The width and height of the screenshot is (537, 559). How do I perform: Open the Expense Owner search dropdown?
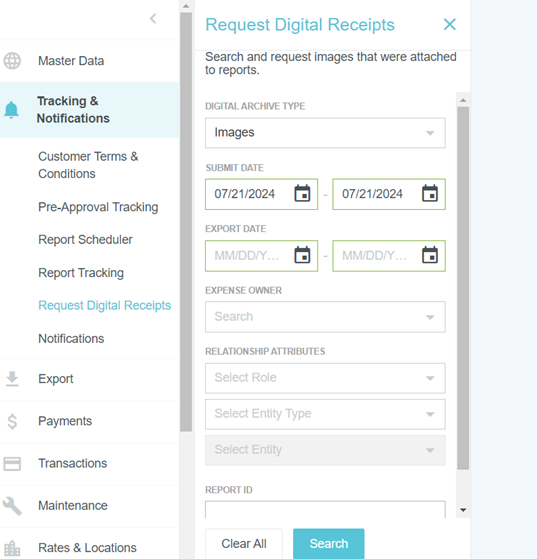click(x=325, y=317)
